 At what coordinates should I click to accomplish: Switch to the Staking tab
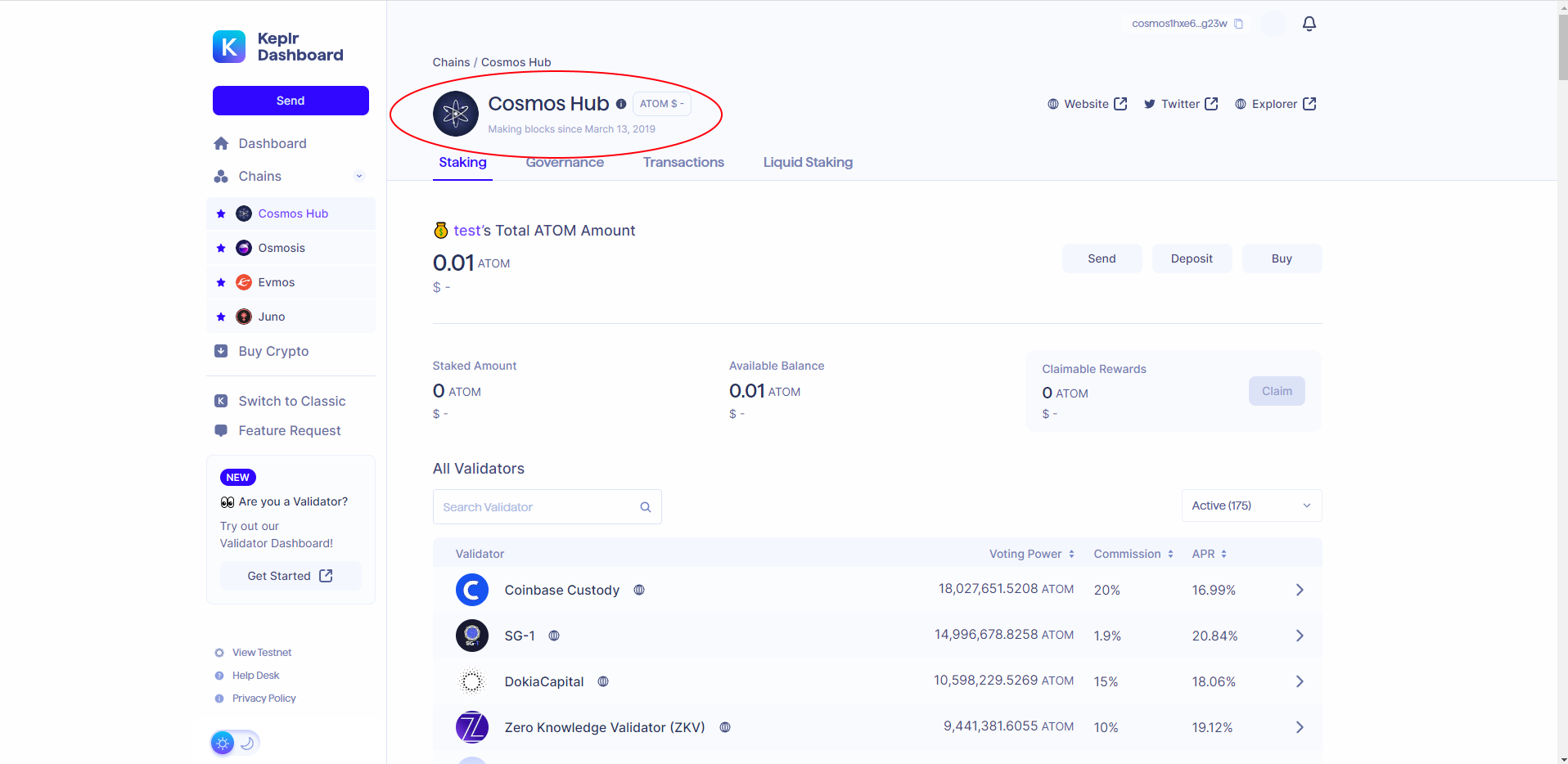point(462,162)
